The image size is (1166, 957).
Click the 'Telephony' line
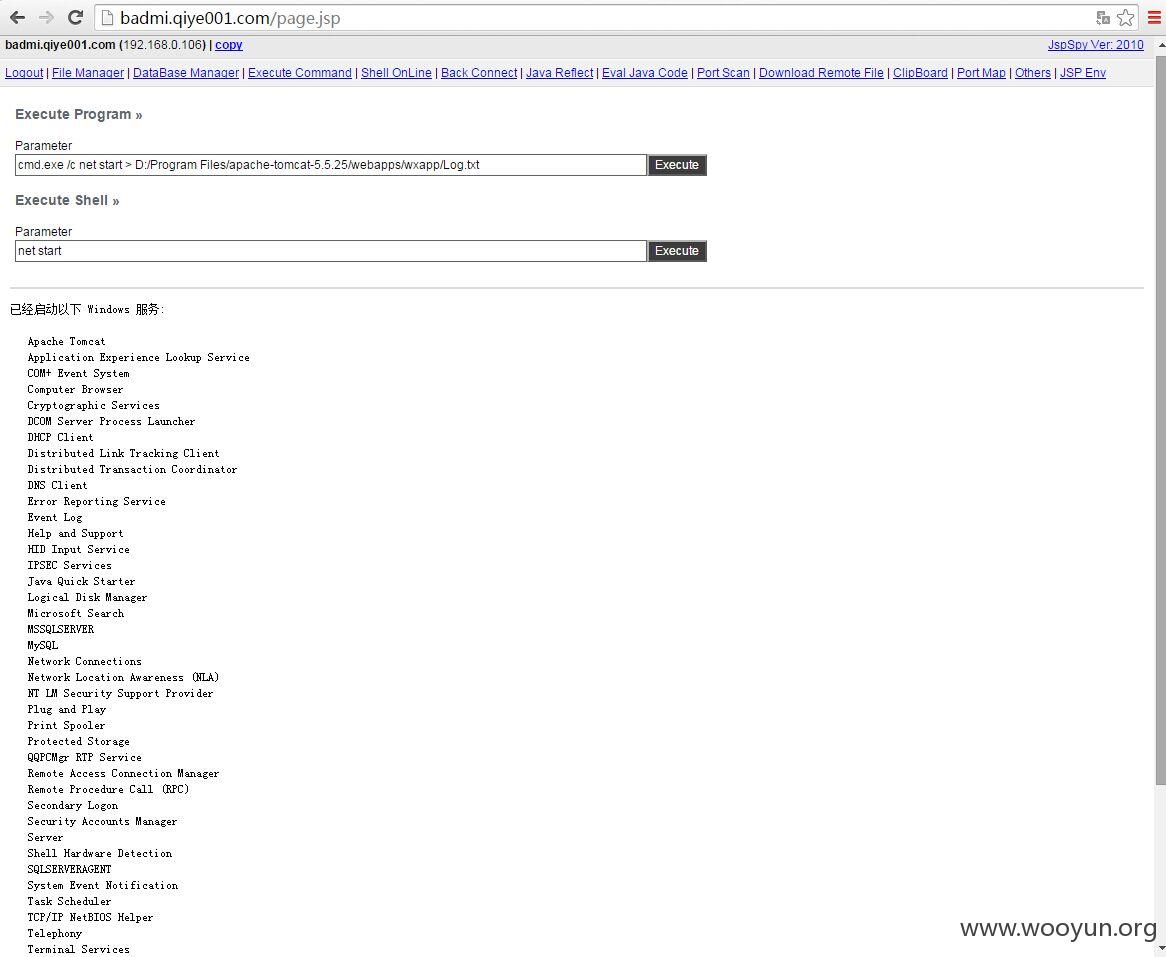tap(54, 933)
